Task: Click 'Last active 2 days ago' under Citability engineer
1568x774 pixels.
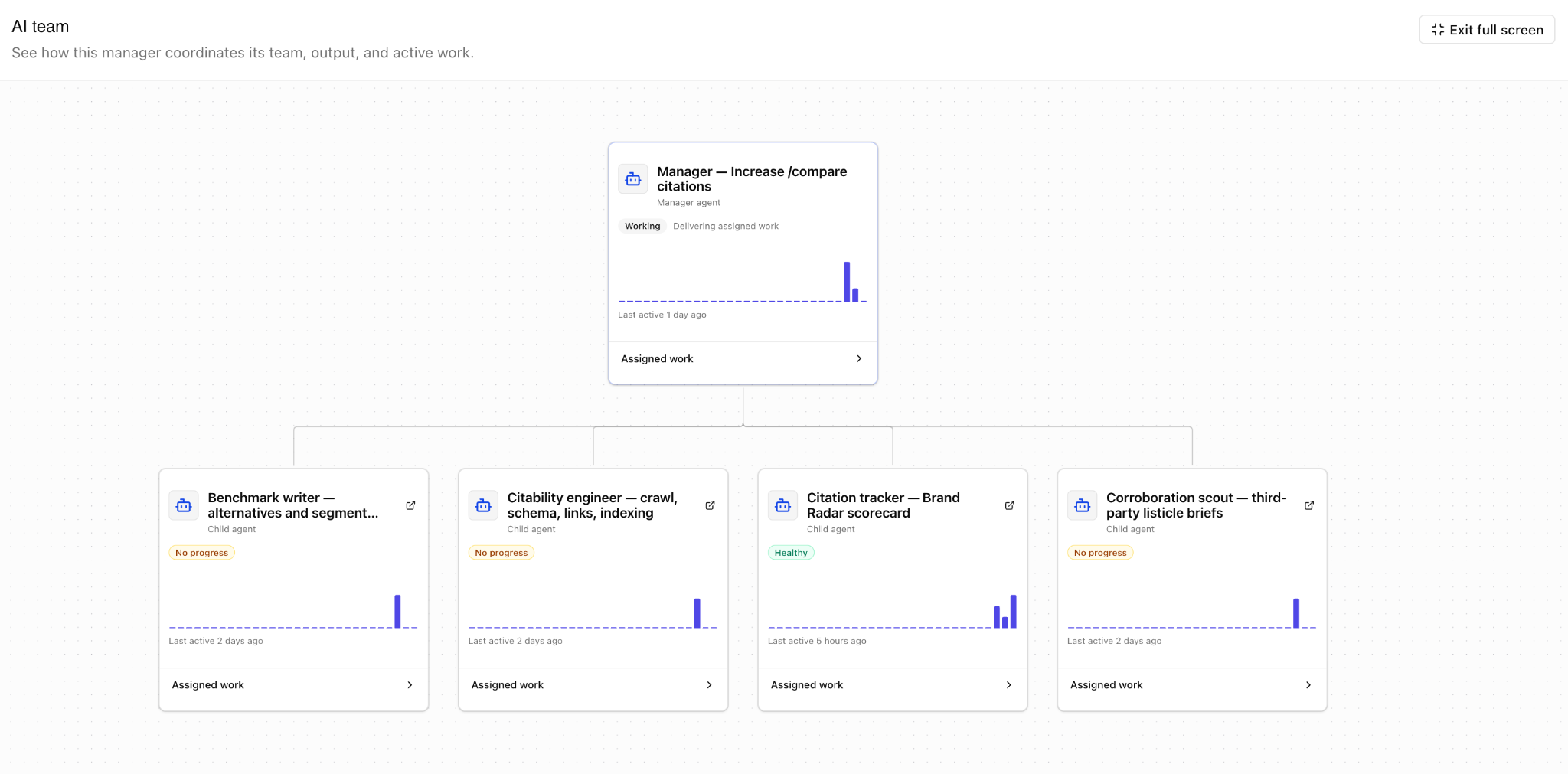Action: [x=515, y=641]
